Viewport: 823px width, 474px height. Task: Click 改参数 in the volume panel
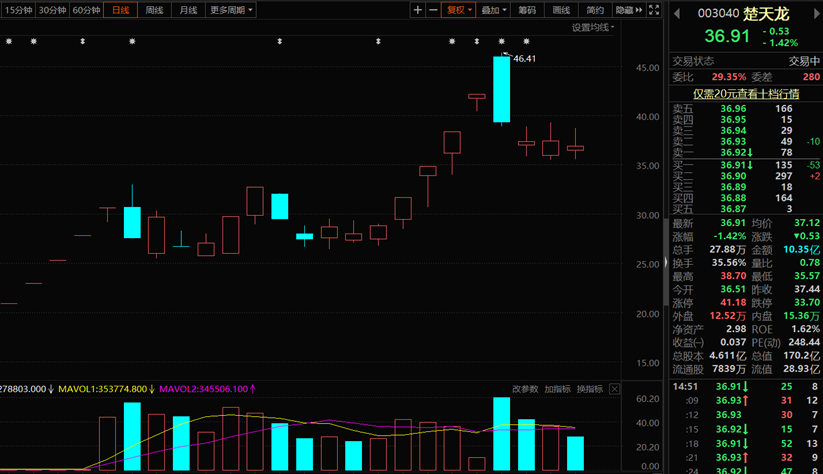click(x=525, y=389)
